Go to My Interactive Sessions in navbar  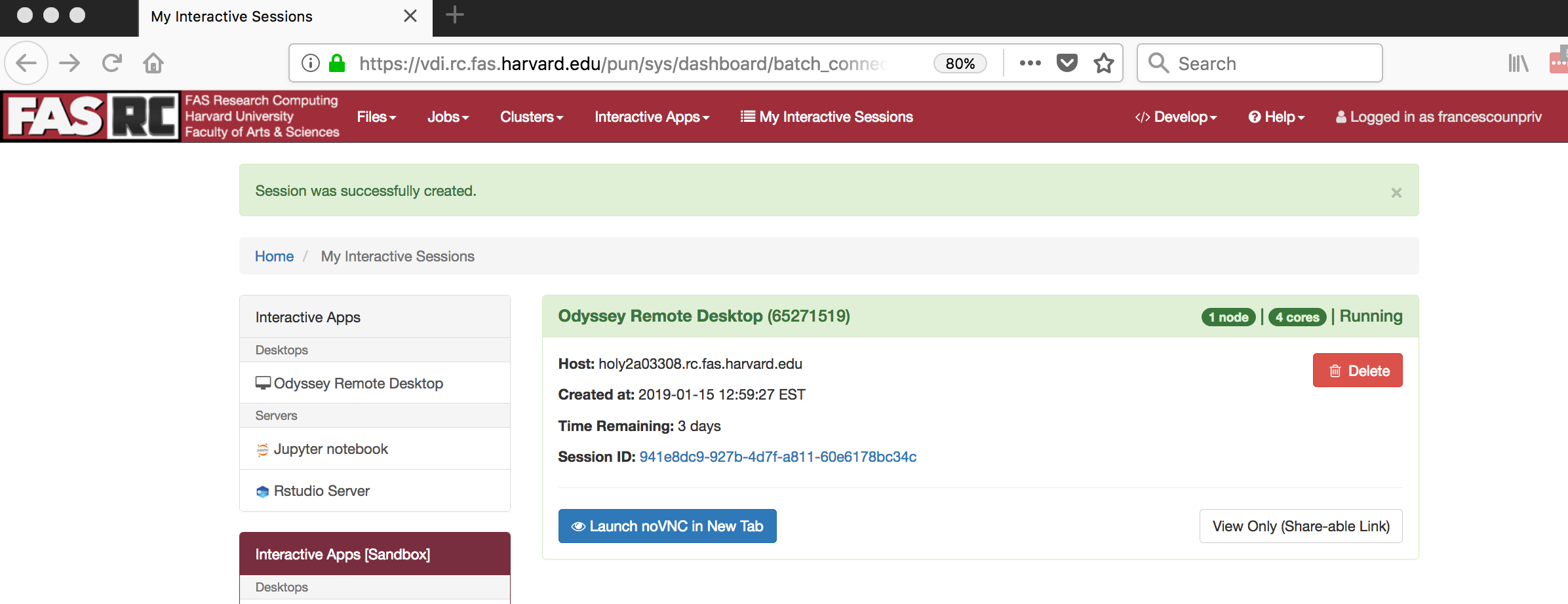point(827,117)
